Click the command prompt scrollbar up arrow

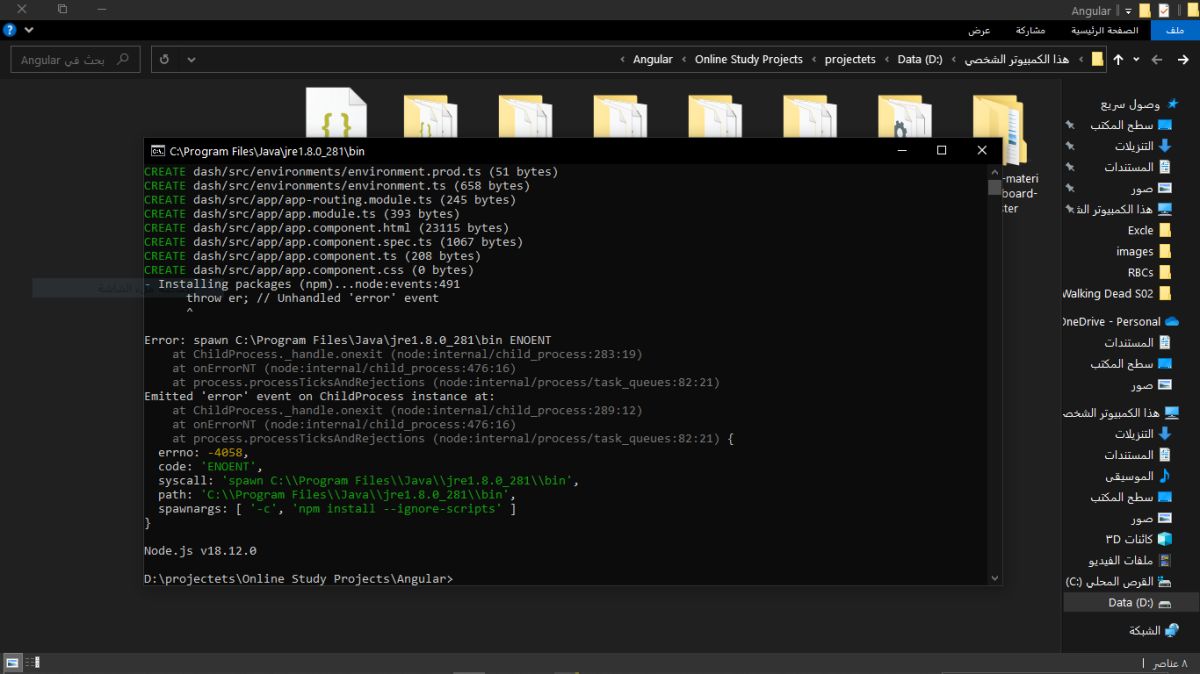tap(994, 172)
